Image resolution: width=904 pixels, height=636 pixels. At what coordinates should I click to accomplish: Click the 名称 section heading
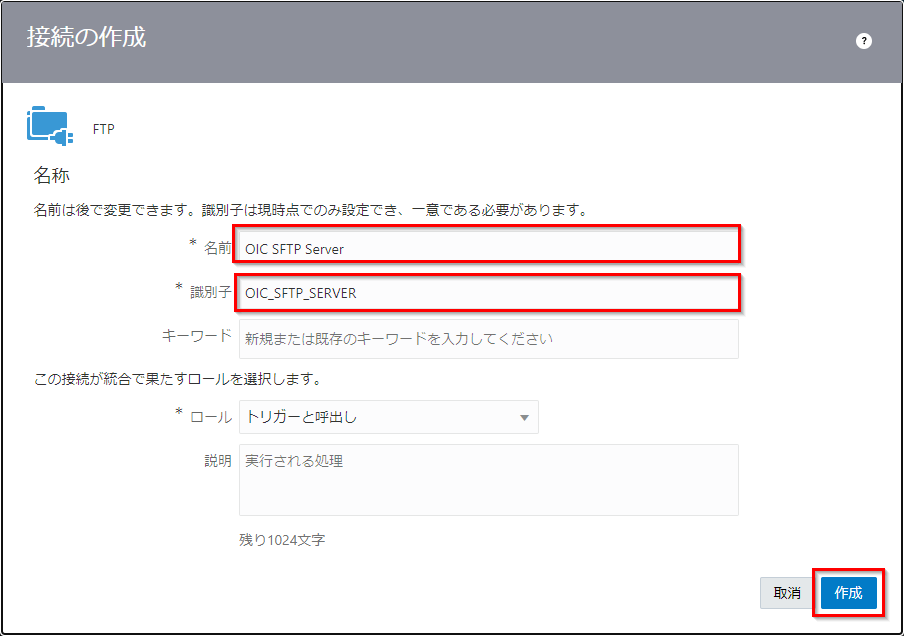tap(51, 176)
